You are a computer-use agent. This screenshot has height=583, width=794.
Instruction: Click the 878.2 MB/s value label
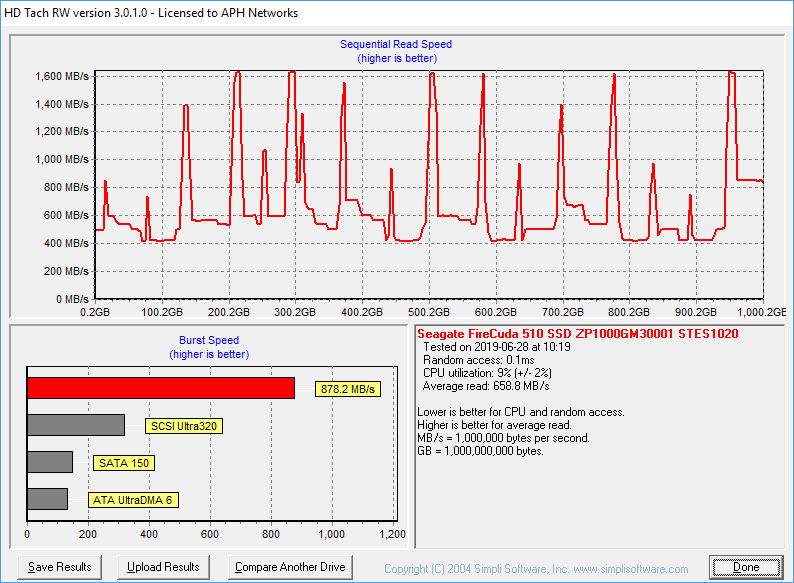pos(350,389)
